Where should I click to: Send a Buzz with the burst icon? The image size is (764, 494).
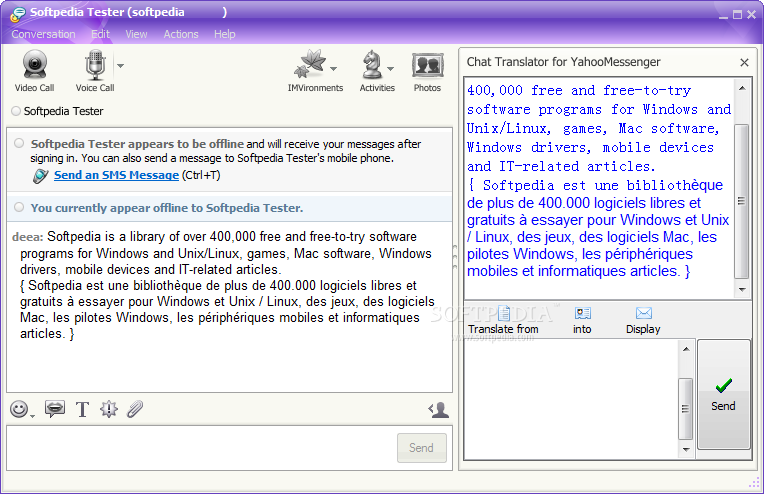[109, 409]
